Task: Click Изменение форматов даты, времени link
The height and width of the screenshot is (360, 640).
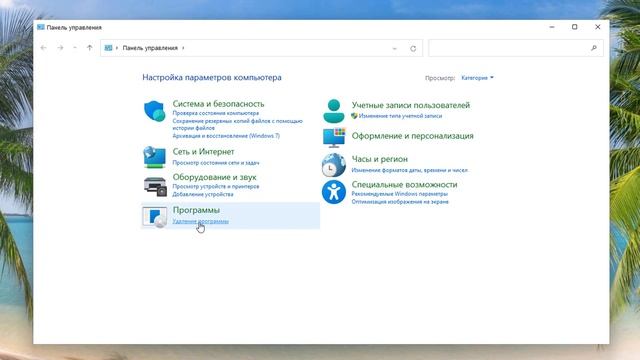Action: tap(409, 170)
